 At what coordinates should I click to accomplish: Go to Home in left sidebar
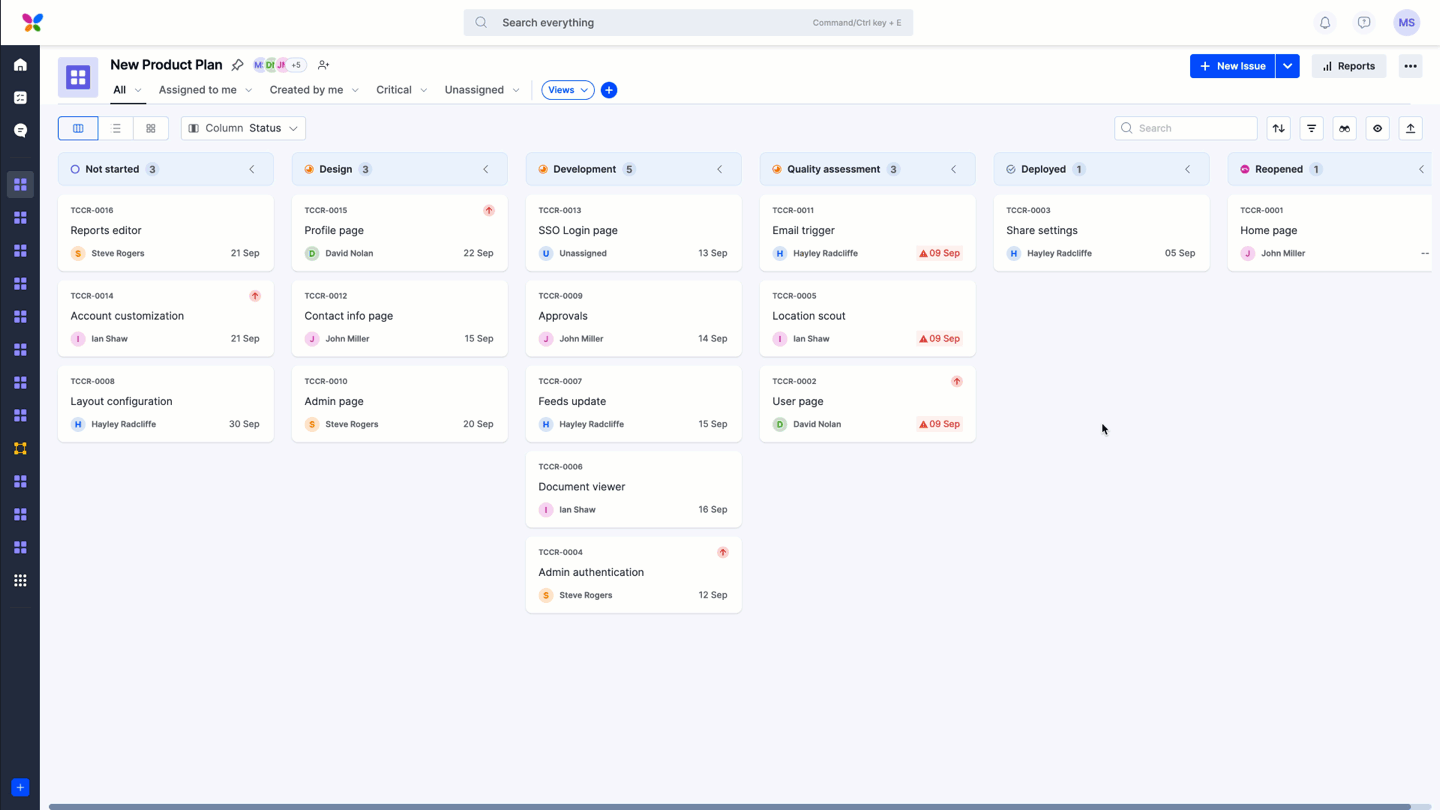pyautogui.click(x=20, y=65)
